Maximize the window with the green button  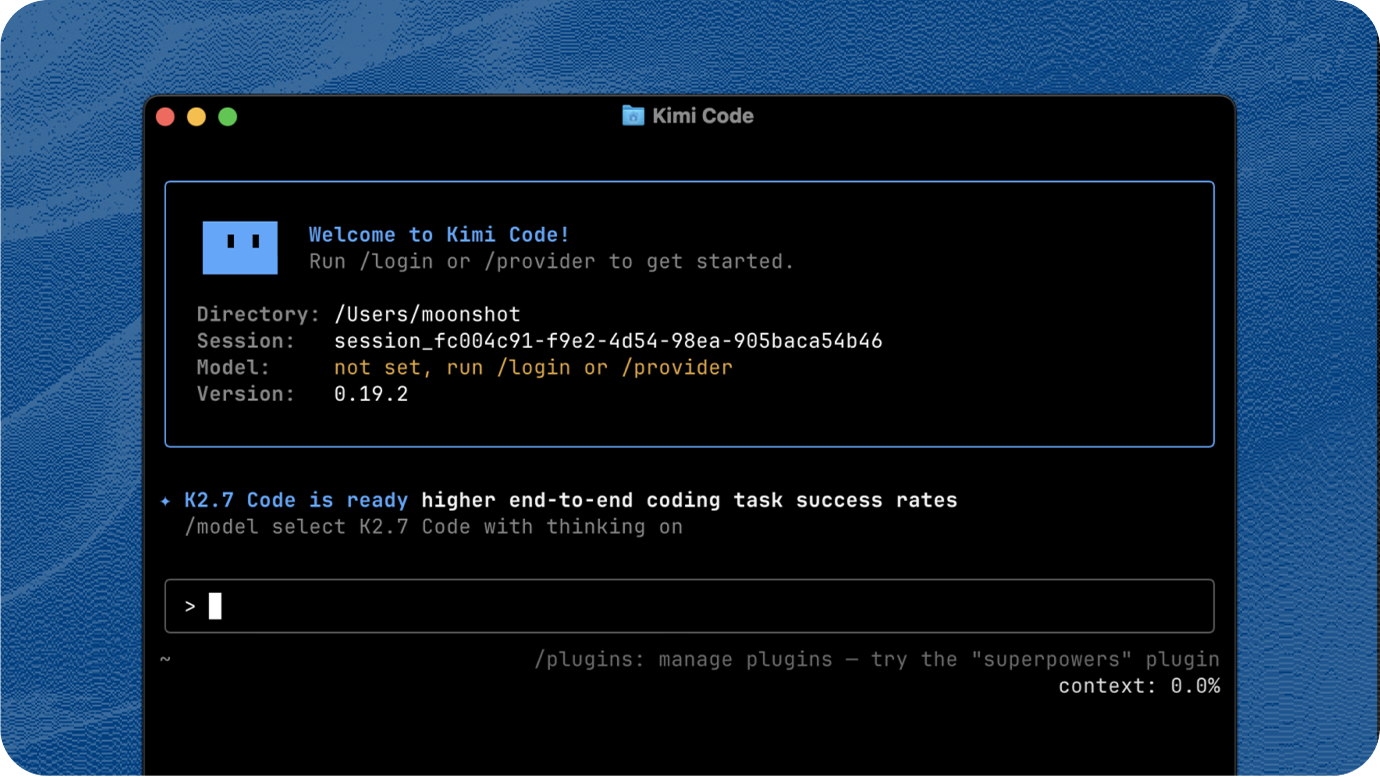coord(228,117)
